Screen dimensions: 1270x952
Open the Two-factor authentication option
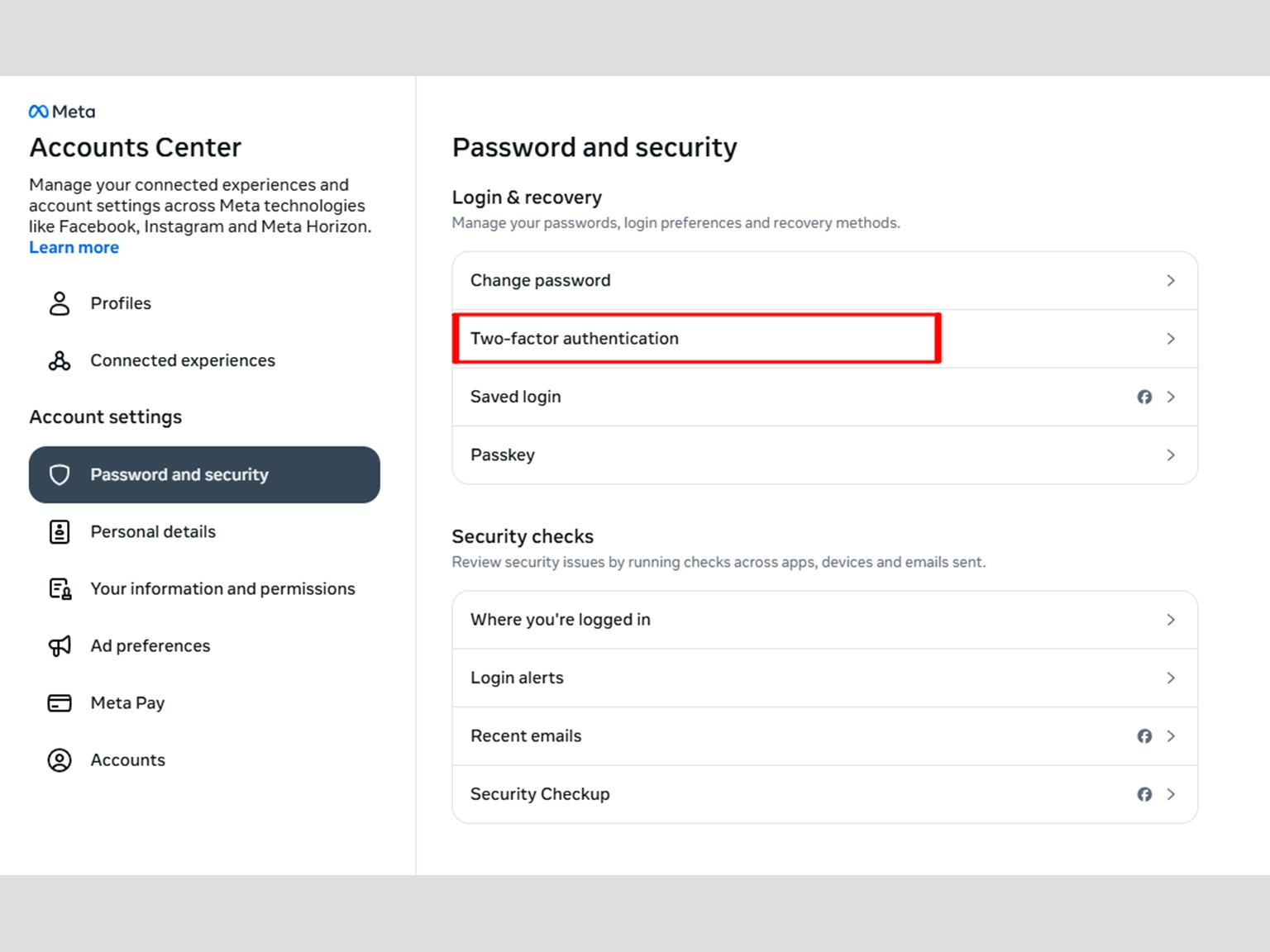click(697, 338)
